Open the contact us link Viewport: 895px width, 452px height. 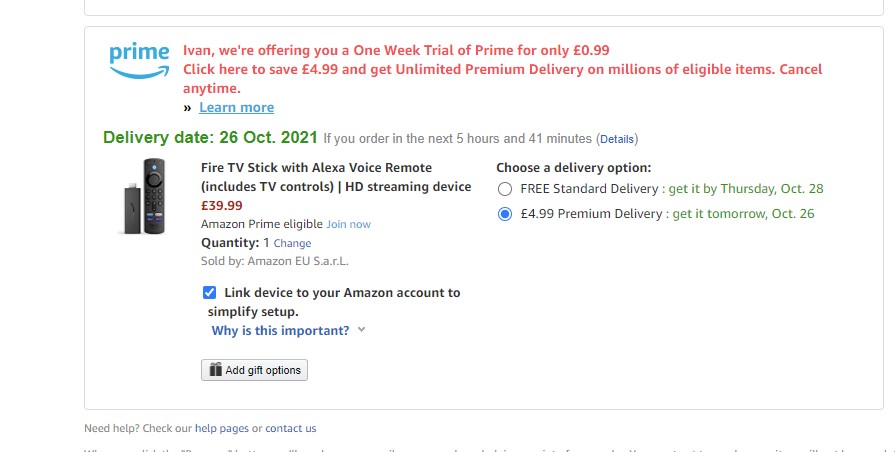point(291,428)
